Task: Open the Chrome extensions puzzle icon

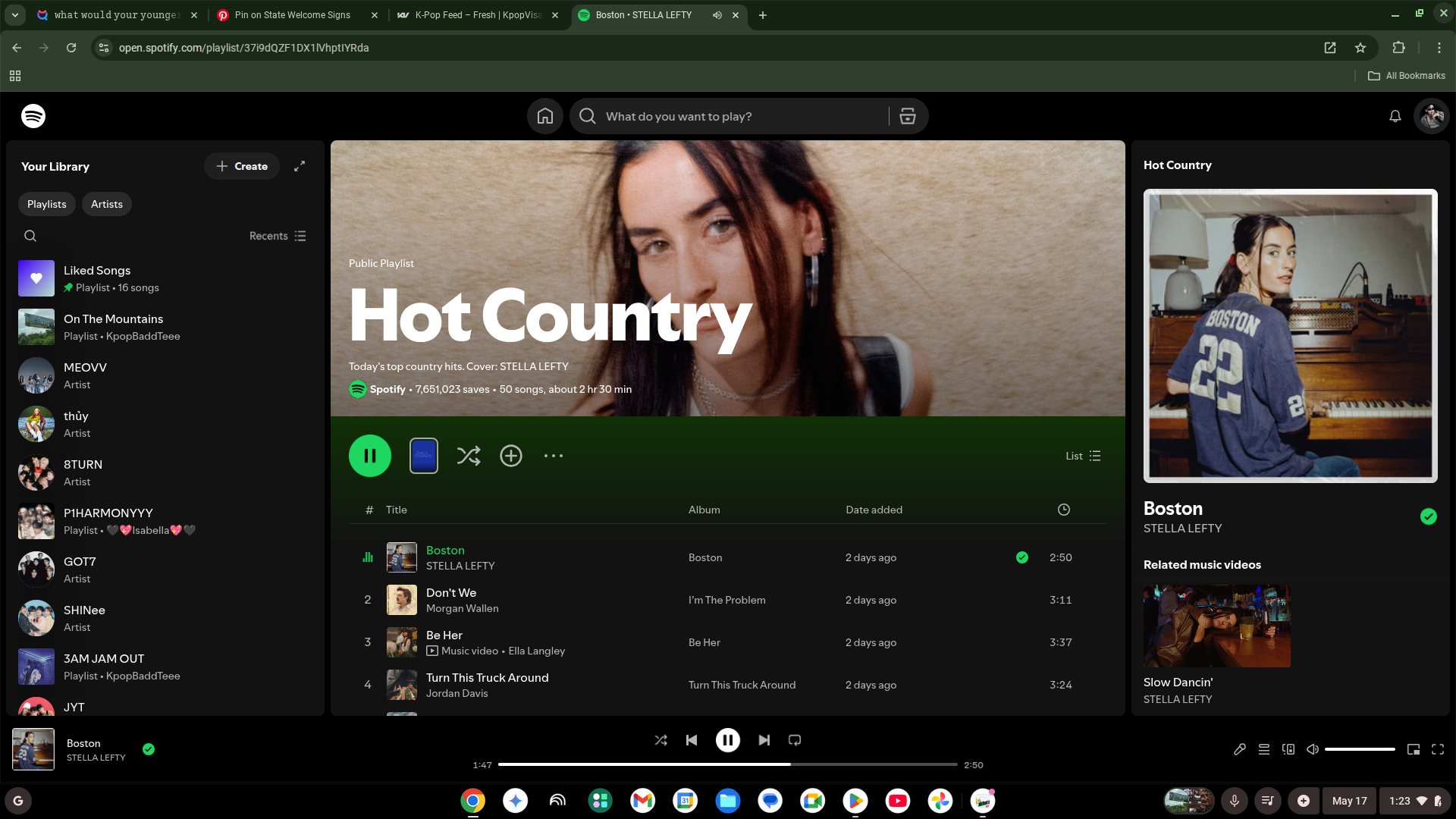Action: (x=1399, y=48)
